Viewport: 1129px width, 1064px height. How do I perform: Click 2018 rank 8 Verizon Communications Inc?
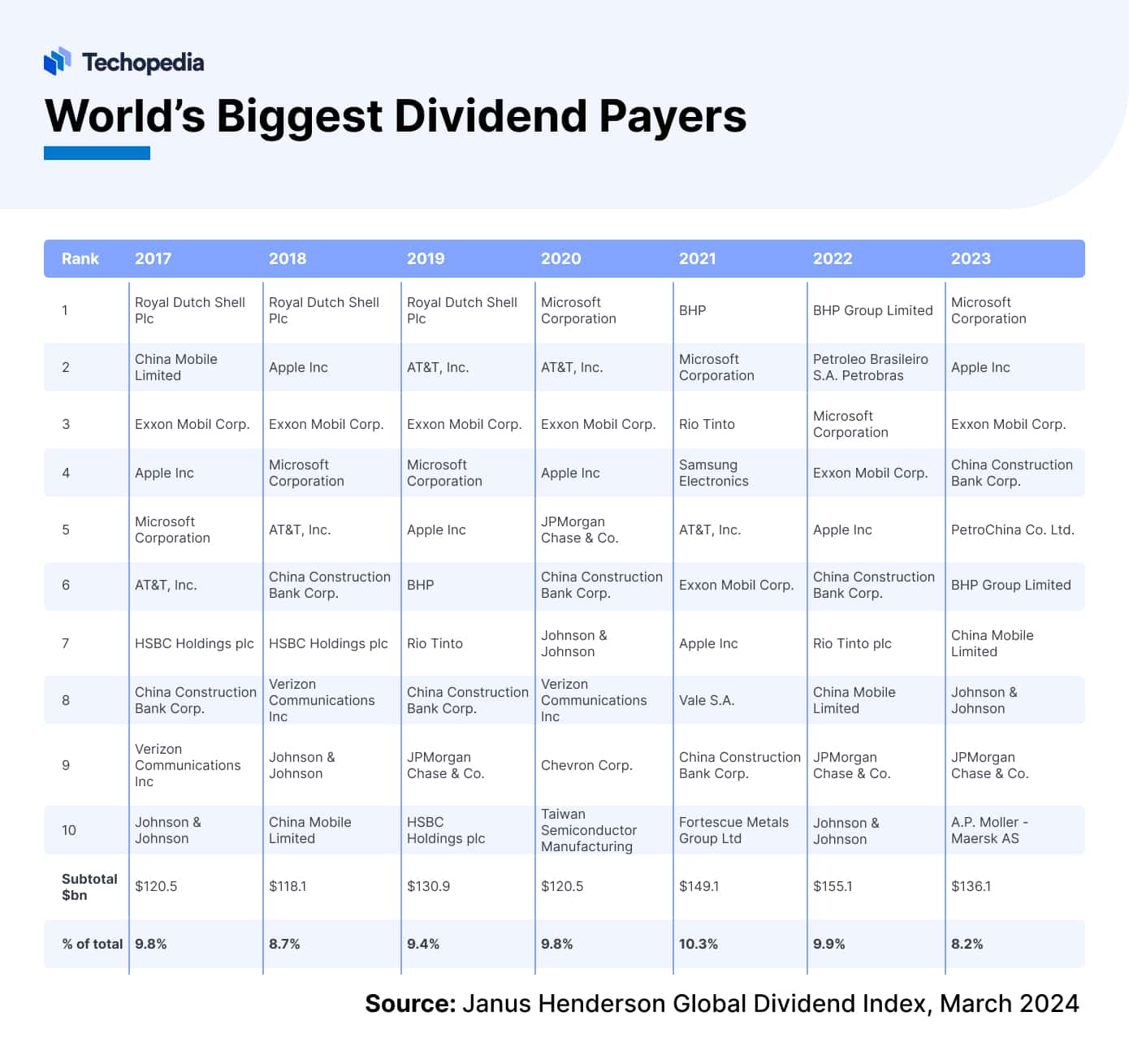(322, 700)
